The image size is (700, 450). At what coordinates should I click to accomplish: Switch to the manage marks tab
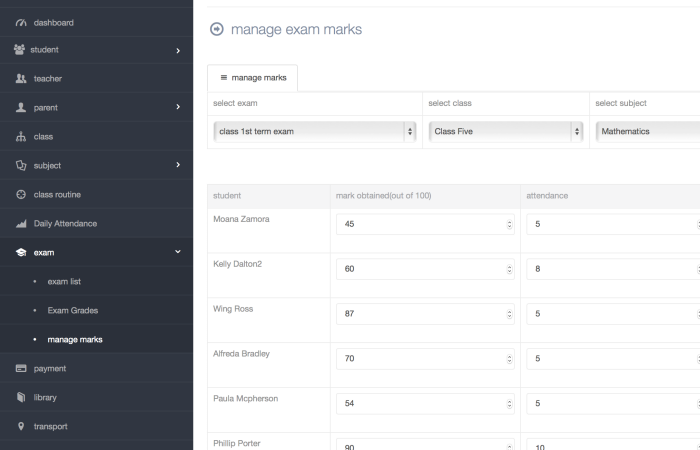252,77
